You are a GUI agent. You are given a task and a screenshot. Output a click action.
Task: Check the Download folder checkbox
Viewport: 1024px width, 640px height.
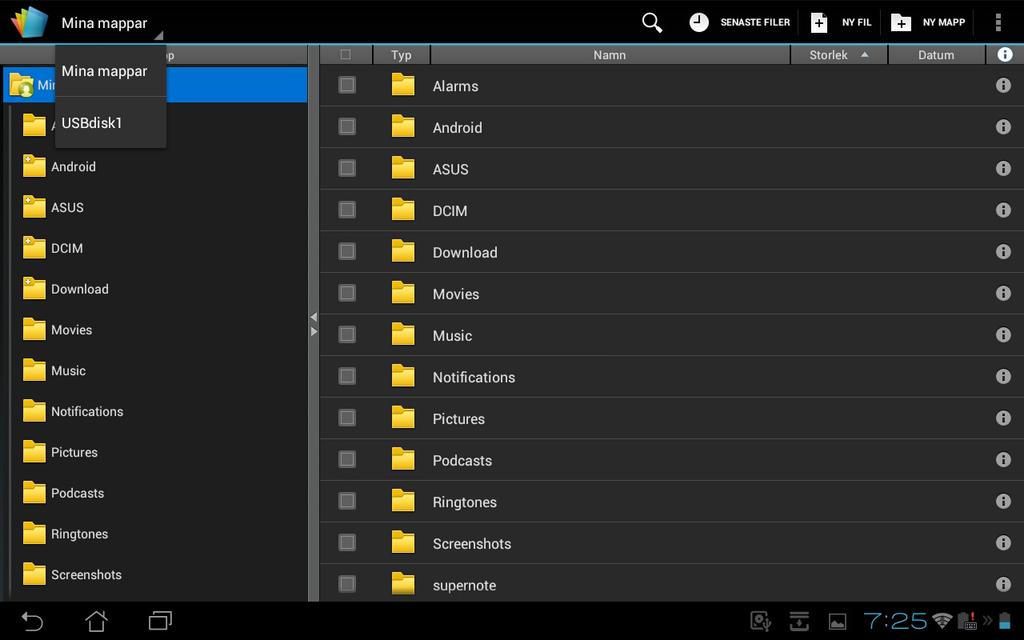click(347, 251)
